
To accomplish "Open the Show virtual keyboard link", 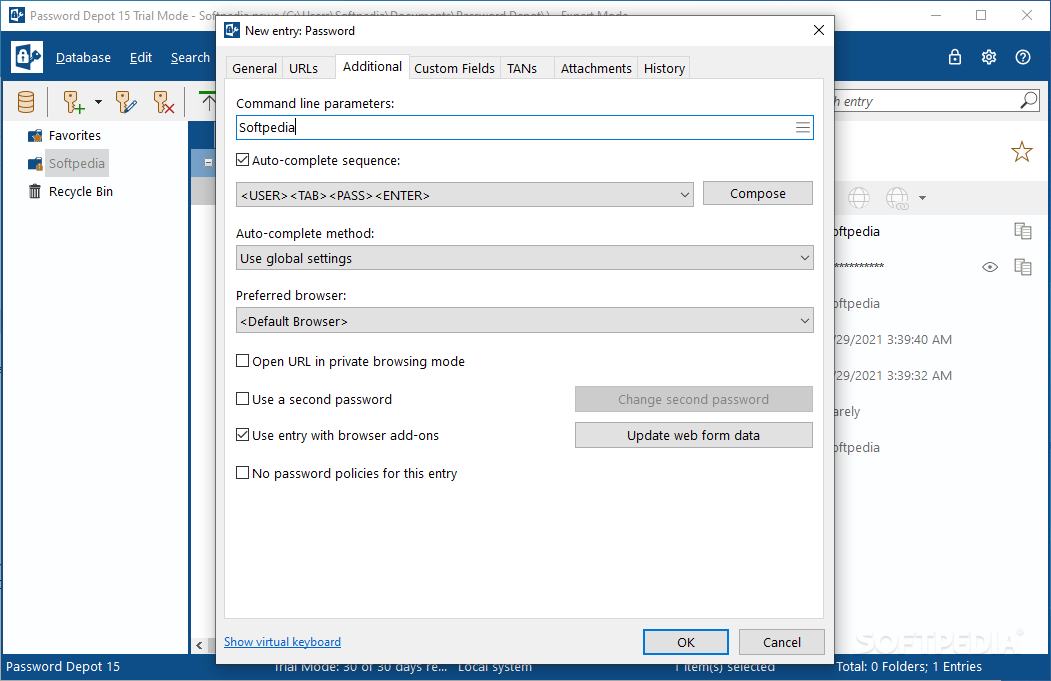I will pyautogui.click(x=282, y=641).
